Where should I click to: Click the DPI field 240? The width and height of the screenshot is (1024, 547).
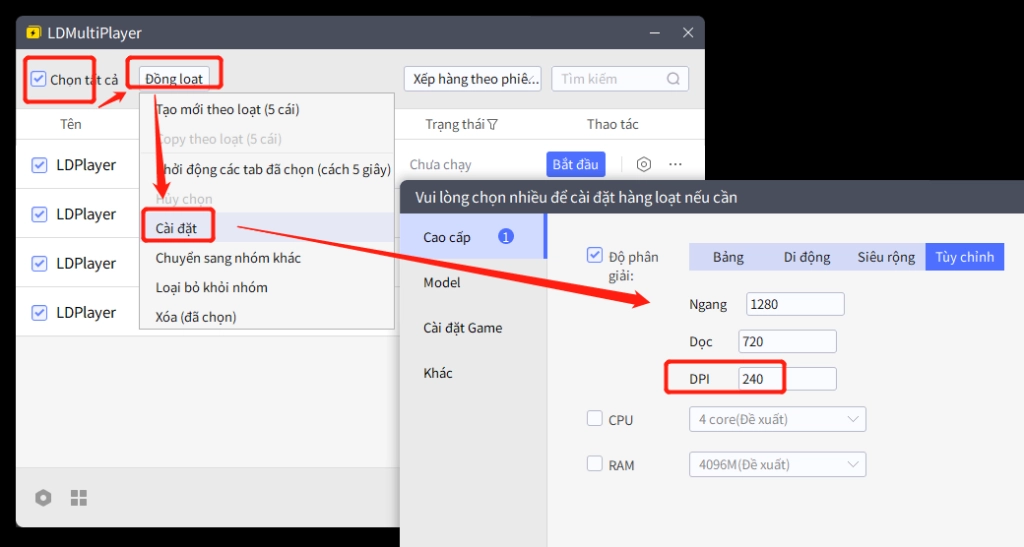click(x=787, y=379)
